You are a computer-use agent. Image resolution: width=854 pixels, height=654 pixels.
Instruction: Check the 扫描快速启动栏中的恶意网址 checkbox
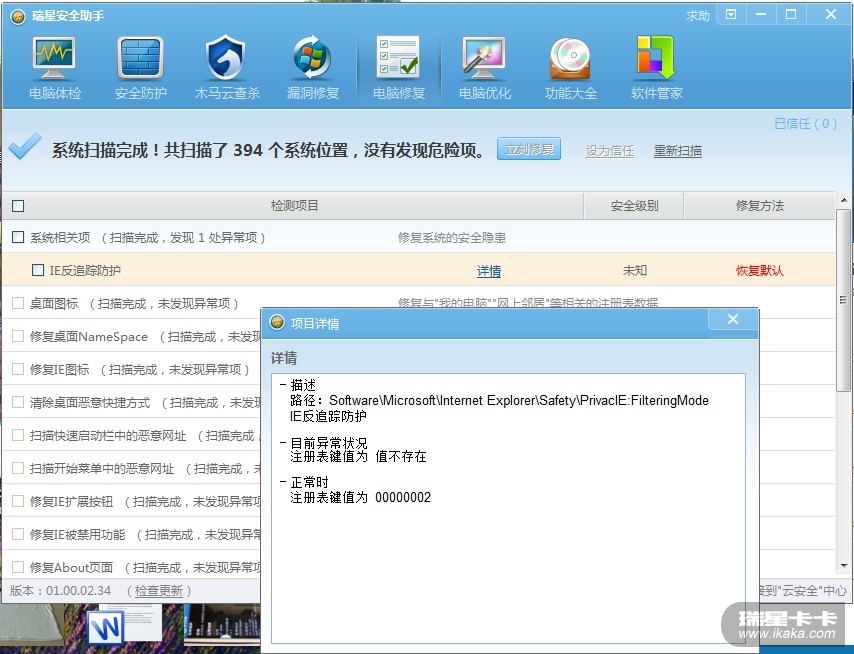[18, 435]
